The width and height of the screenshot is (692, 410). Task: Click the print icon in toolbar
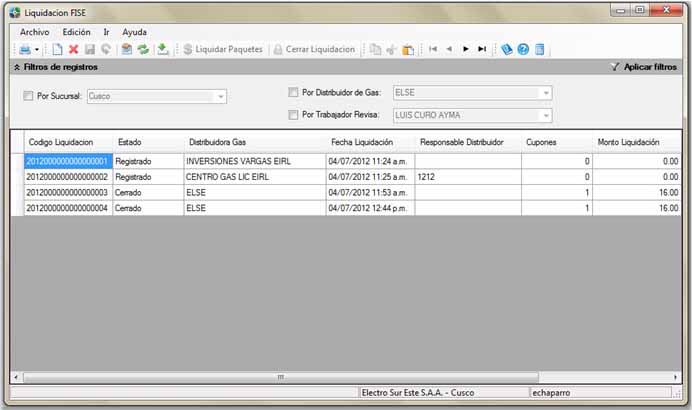pyautogui.click(x=25, y=49)
